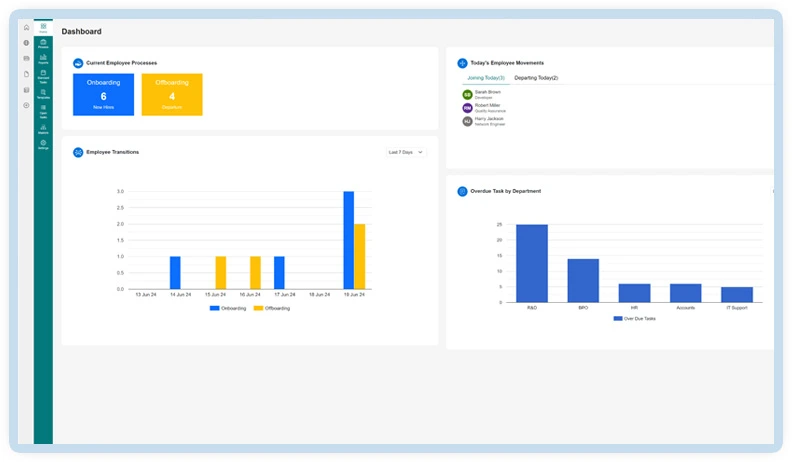Click the yellow Offboarding 4 card

point(172,94)
